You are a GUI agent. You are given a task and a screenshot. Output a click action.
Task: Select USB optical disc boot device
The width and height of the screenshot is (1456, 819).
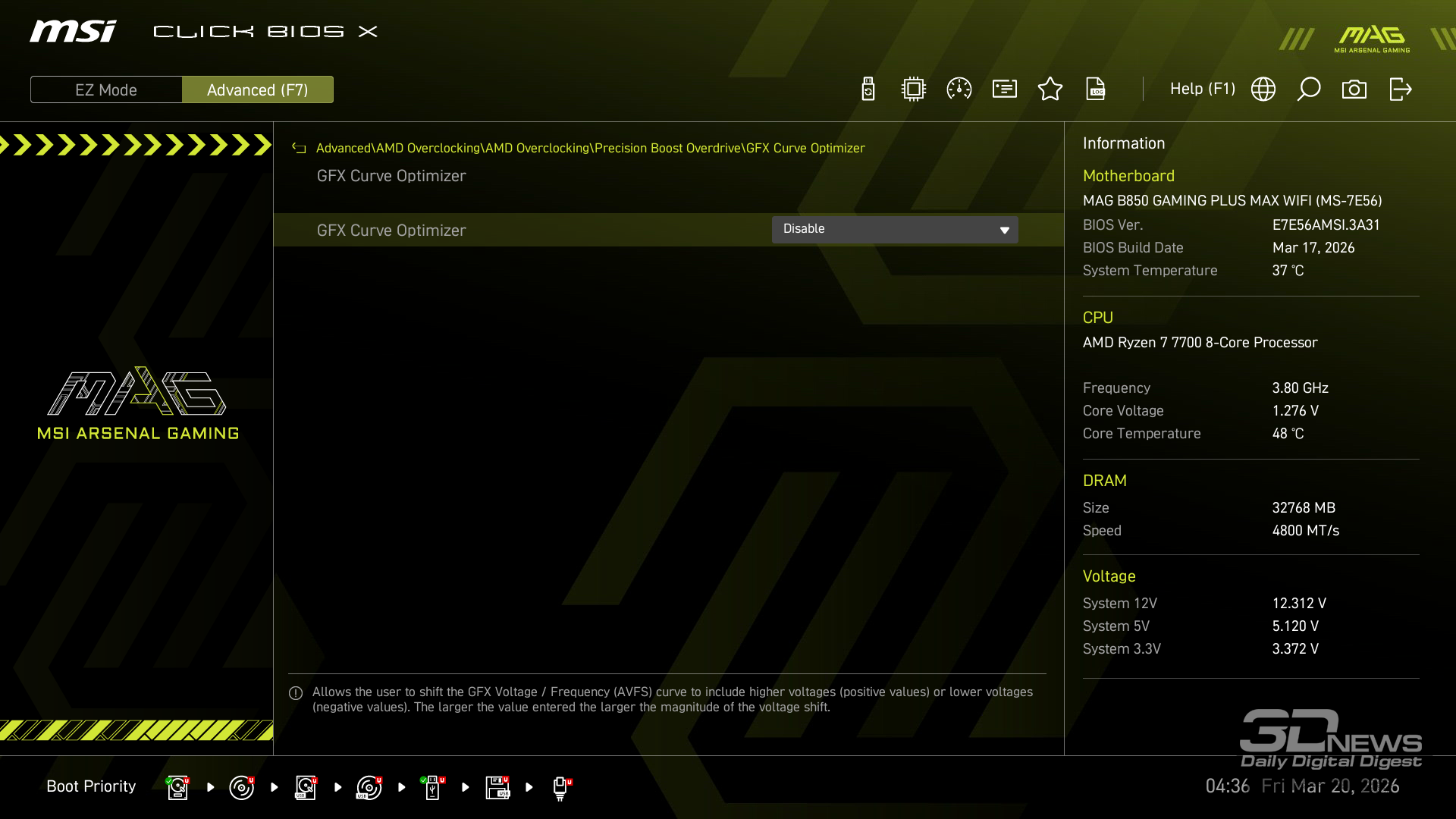click(x=369, y=787)
